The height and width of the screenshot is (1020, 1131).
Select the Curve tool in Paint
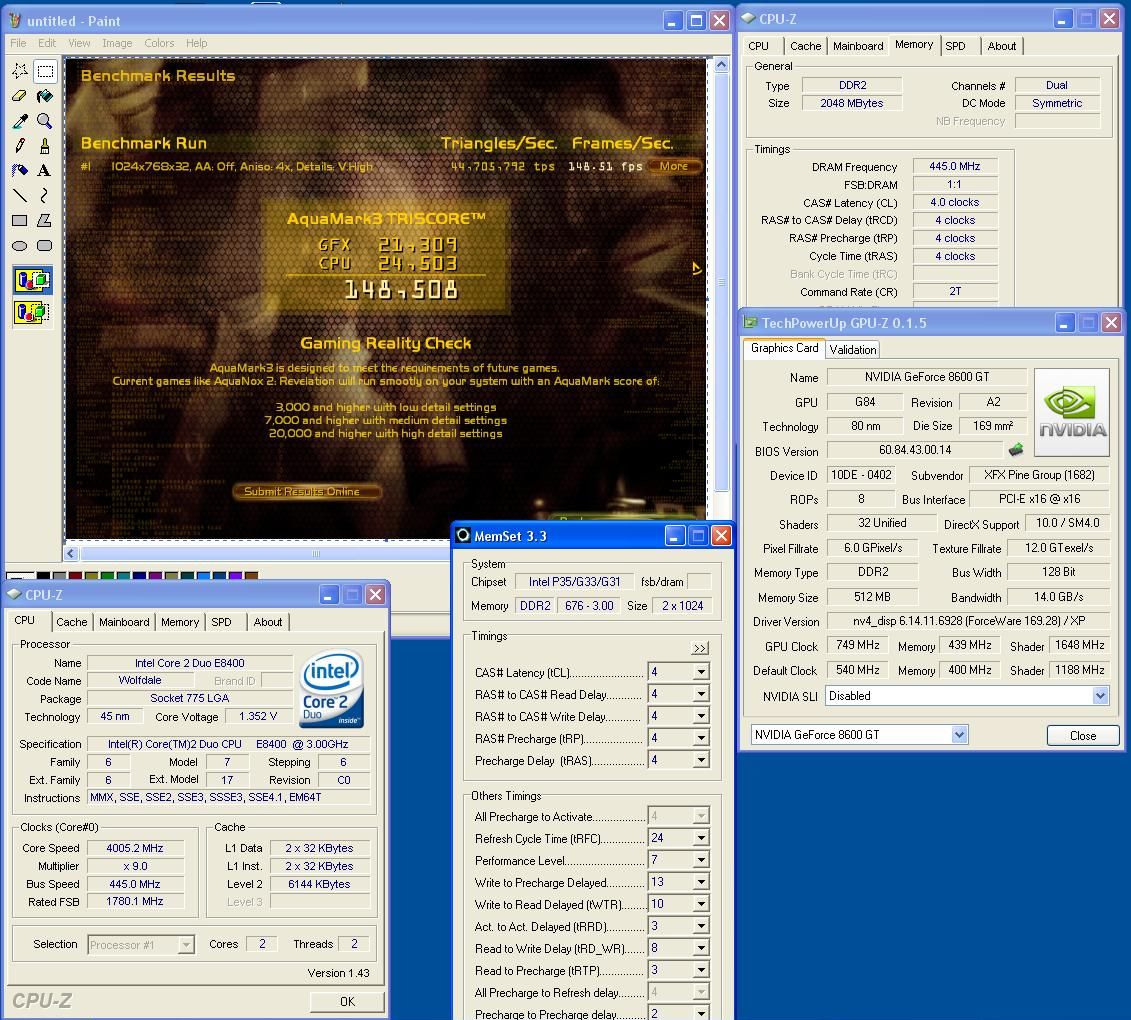tap(45, 195)
